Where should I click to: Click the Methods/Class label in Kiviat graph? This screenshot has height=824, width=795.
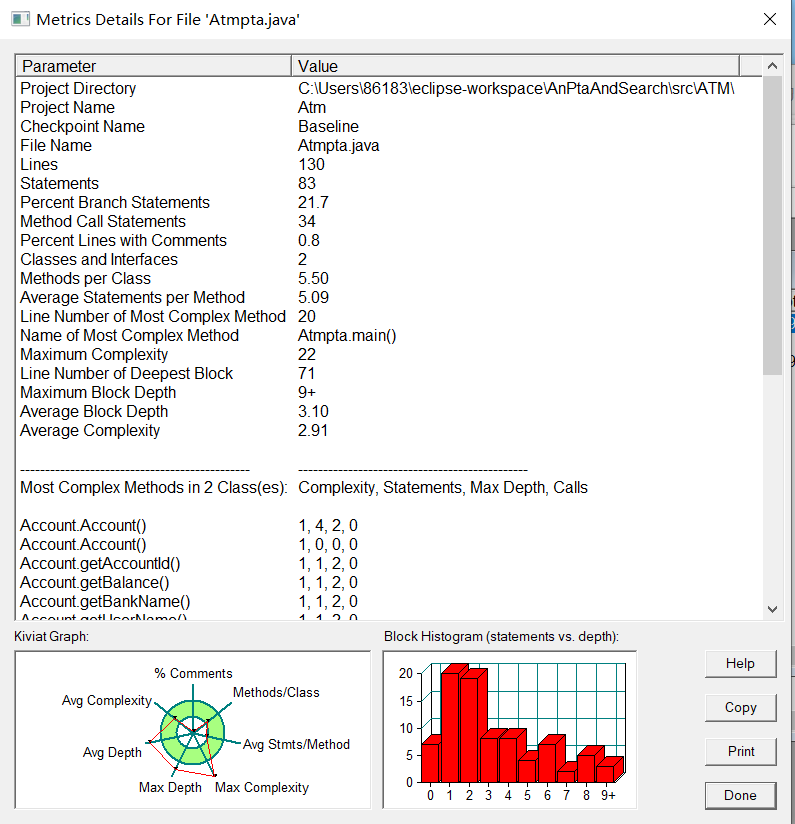click(276, 692)
